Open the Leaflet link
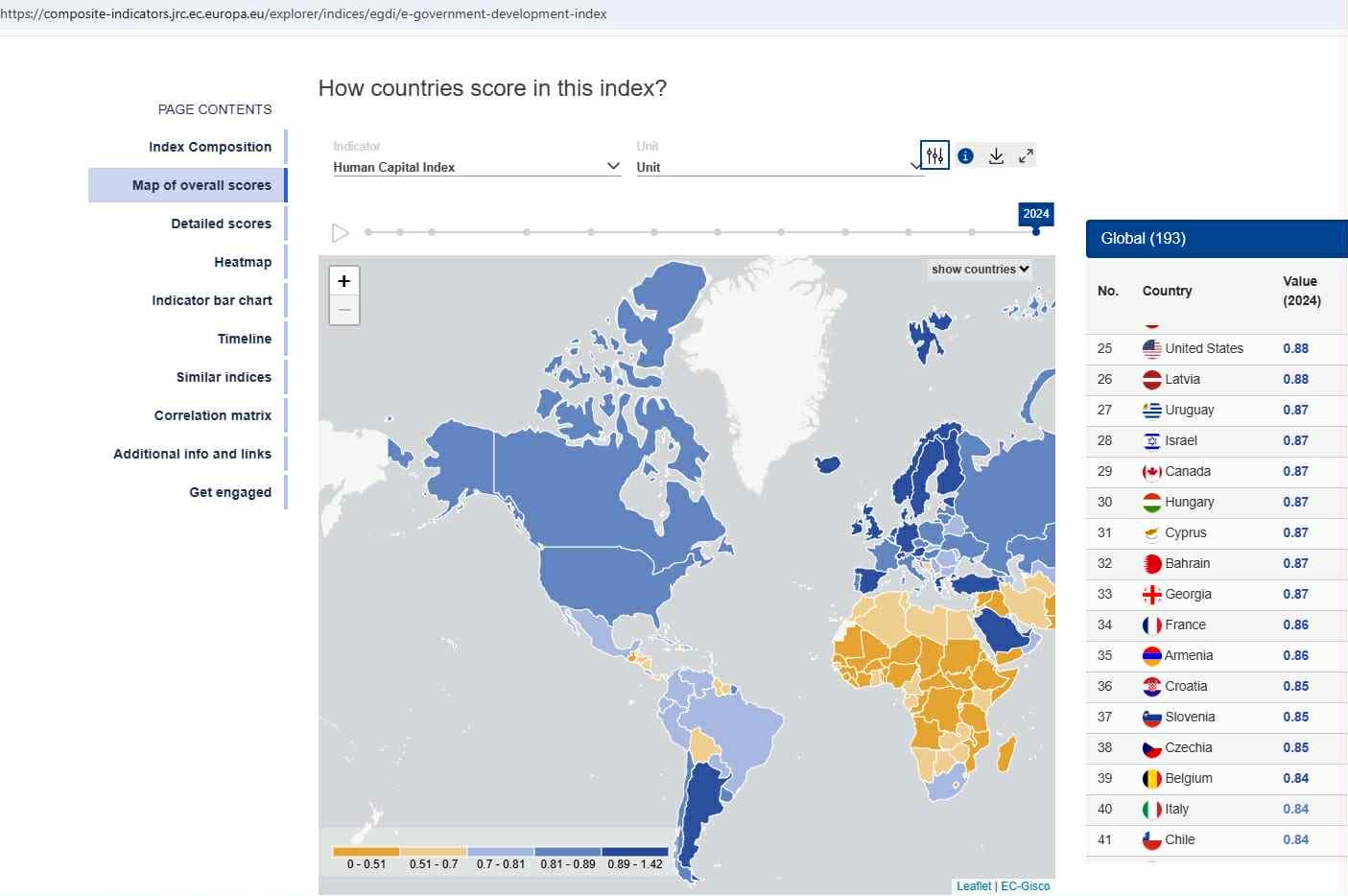 coord(973,886)
